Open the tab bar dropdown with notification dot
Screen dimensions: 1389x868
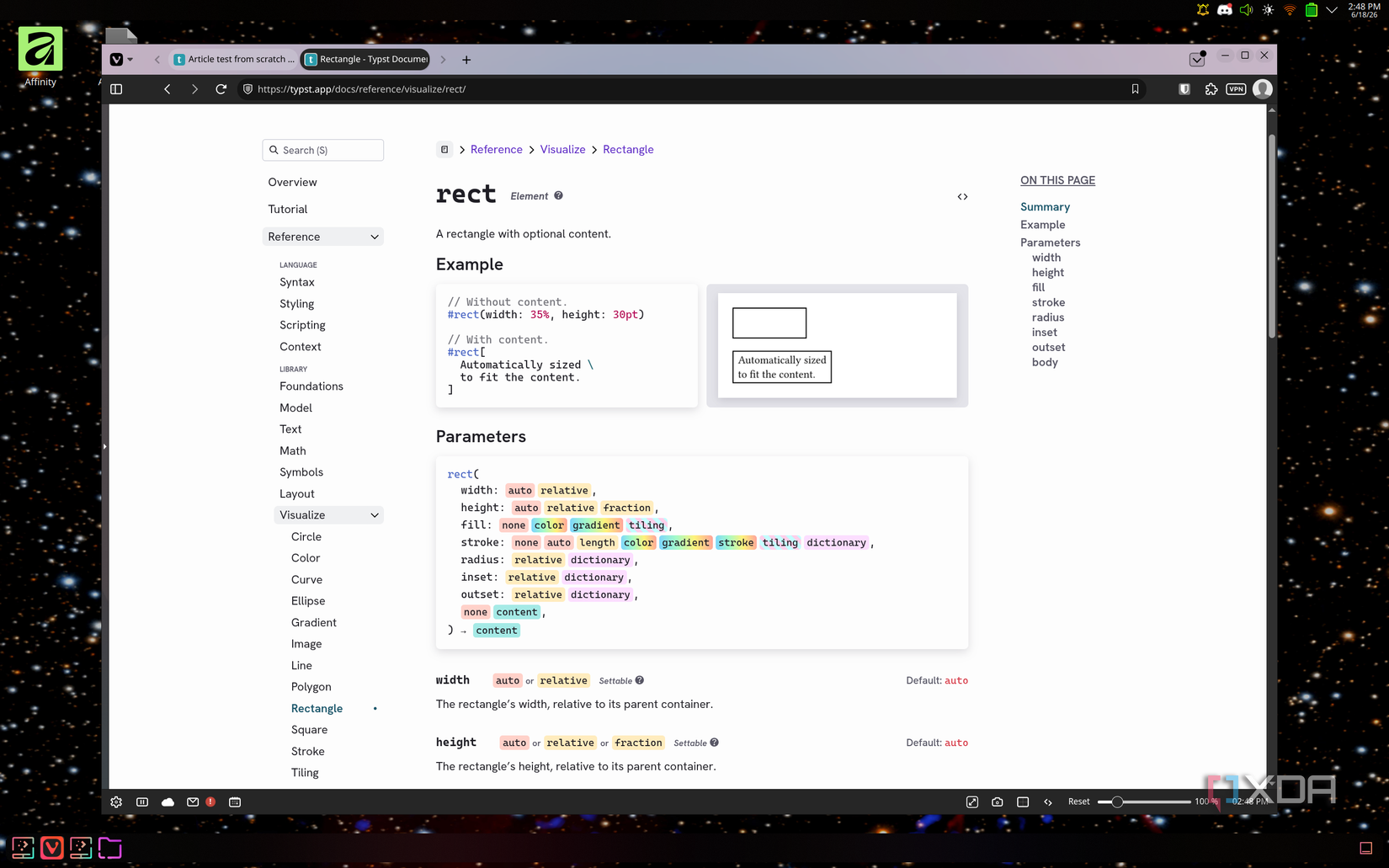click(1197, 59)
